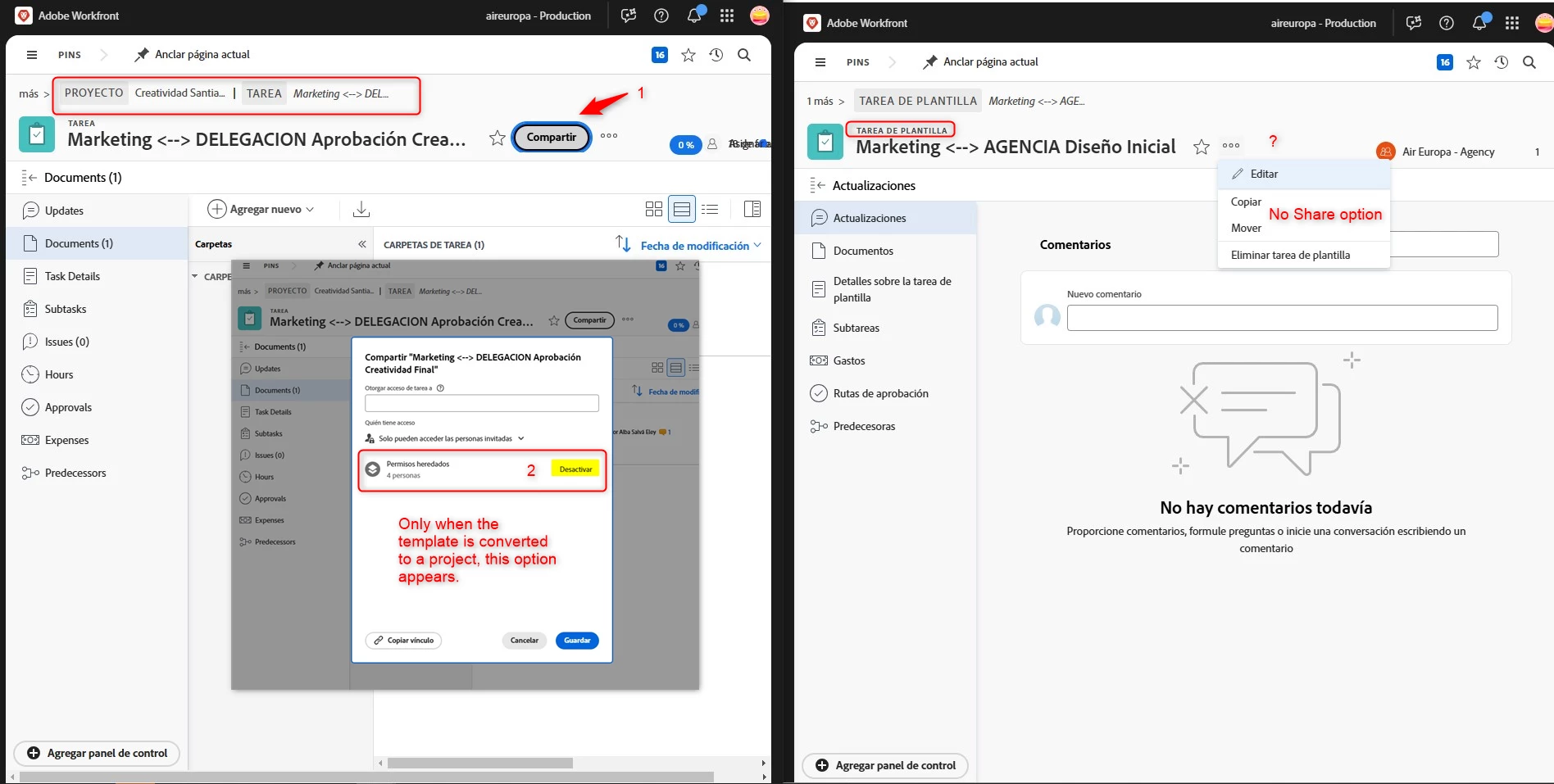Open apps grid icon in right window

point(1512,23)
